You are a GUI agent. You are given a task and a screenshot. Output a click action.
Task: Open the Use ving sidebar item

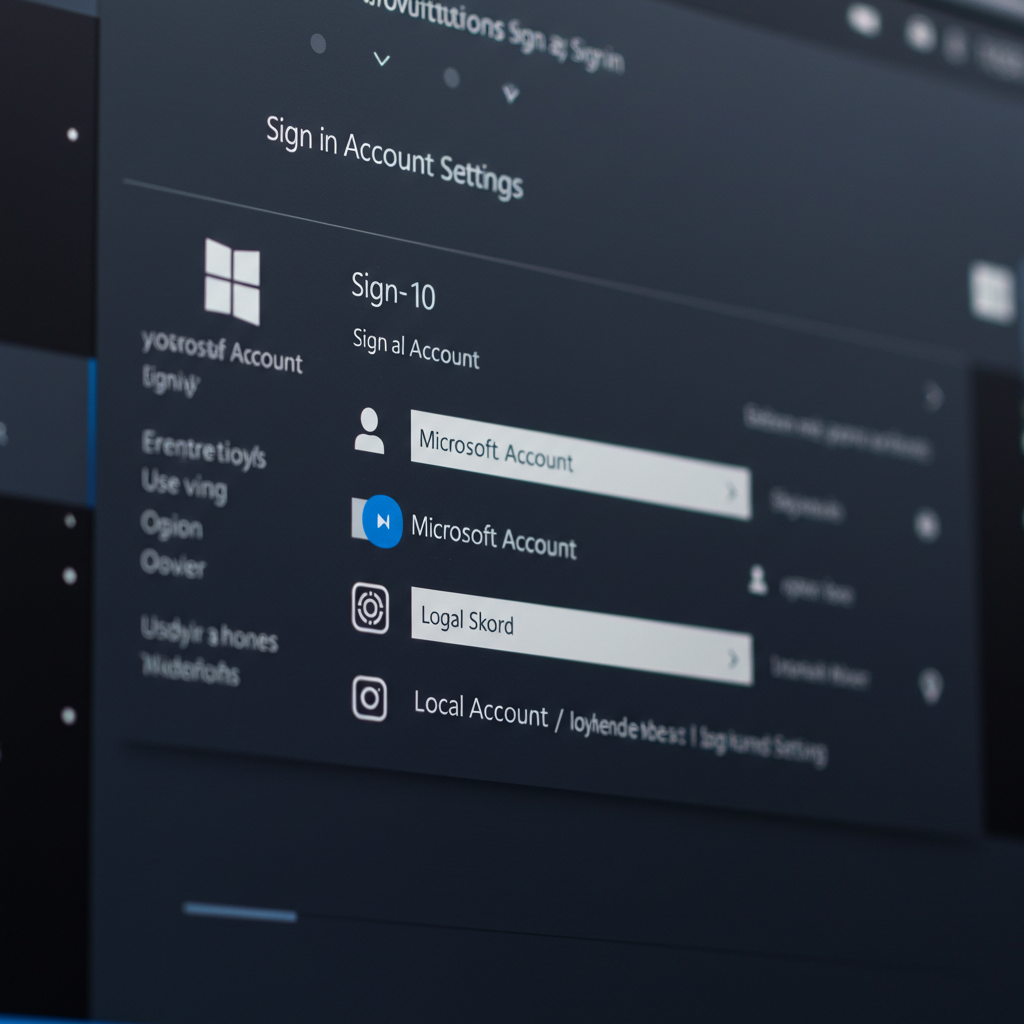[x=184, y=486]
